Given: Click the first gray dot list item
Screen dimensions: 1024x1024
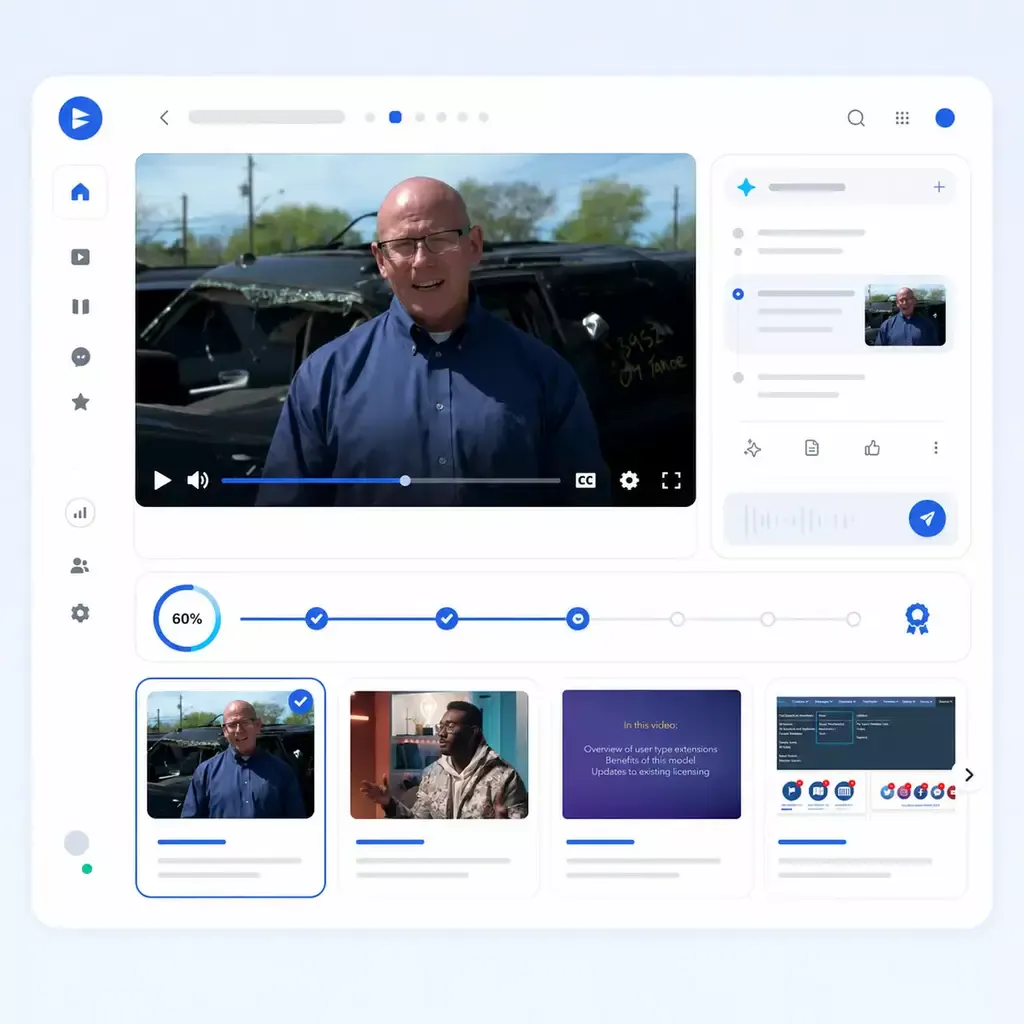Looking at the screenshot, I should pos(738,233).
